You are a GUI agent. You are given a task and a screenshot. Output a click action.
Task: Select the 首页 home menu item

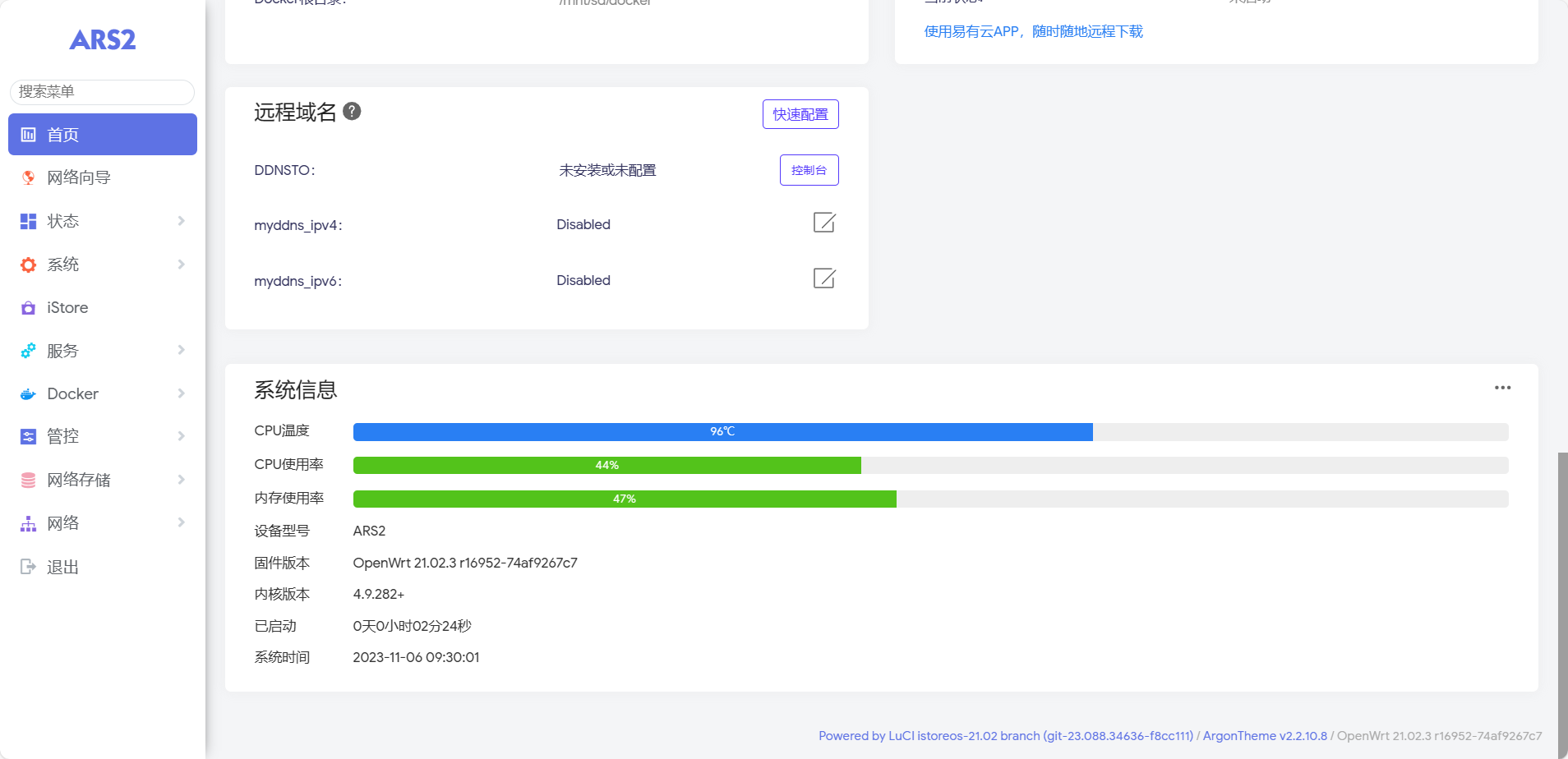pyautogui.click(x=102, y=135)
